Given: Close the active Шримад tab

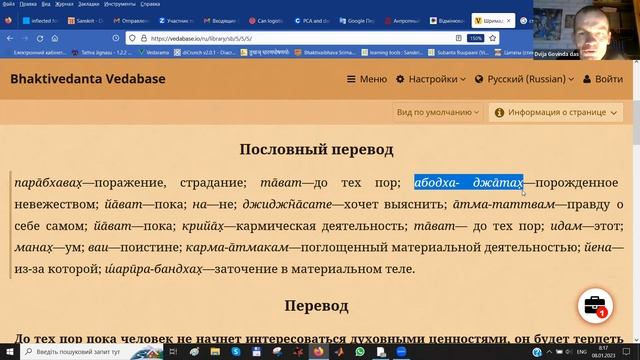Looking at the screenshot, I should pyautogui.click(x=508, y=20).
